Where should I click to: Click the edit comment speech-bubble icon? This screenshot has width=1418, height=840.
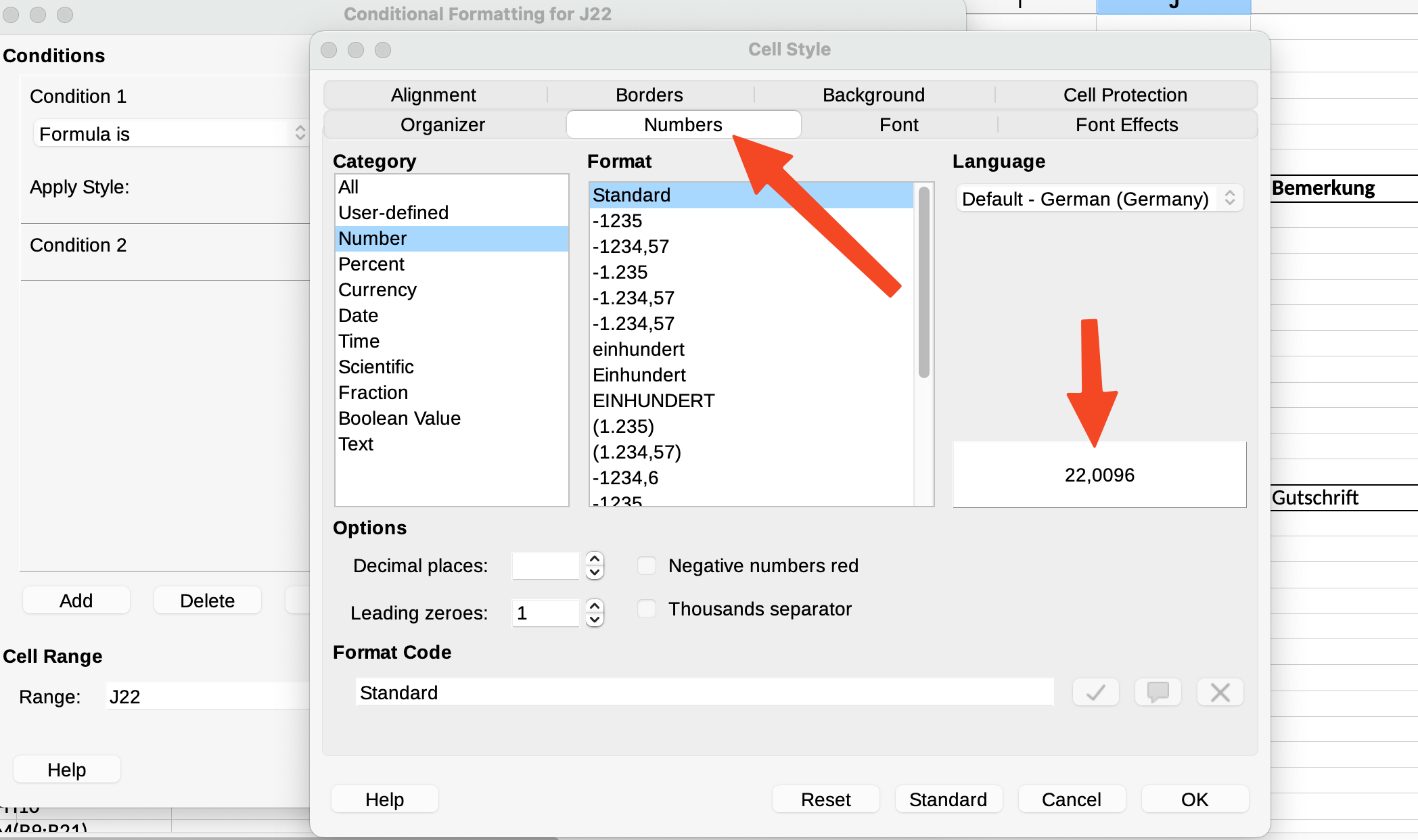click(1158, 692)
